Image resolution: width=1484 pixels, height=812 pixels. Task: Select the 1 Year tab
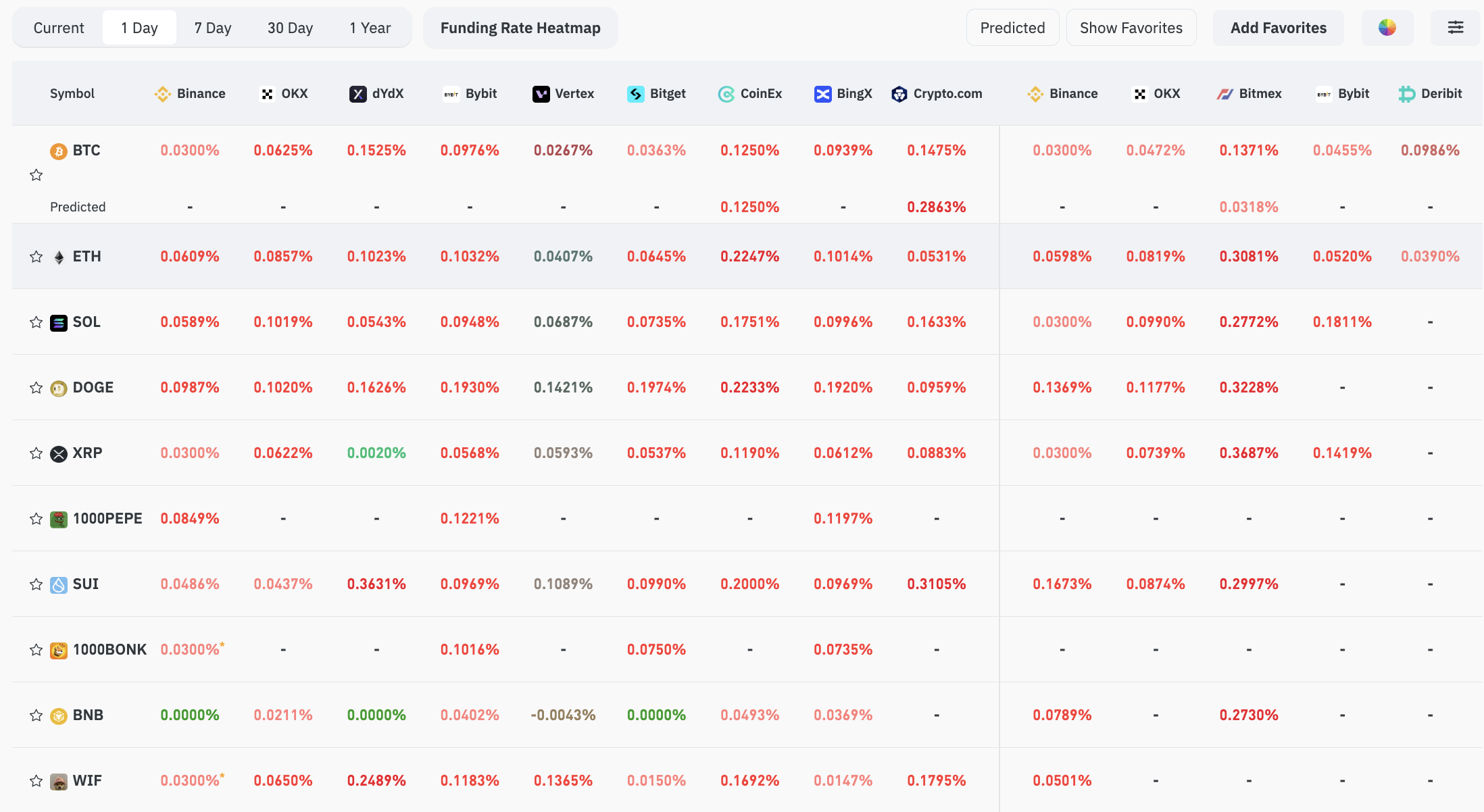pyautogui.click(x=370, y=28)
